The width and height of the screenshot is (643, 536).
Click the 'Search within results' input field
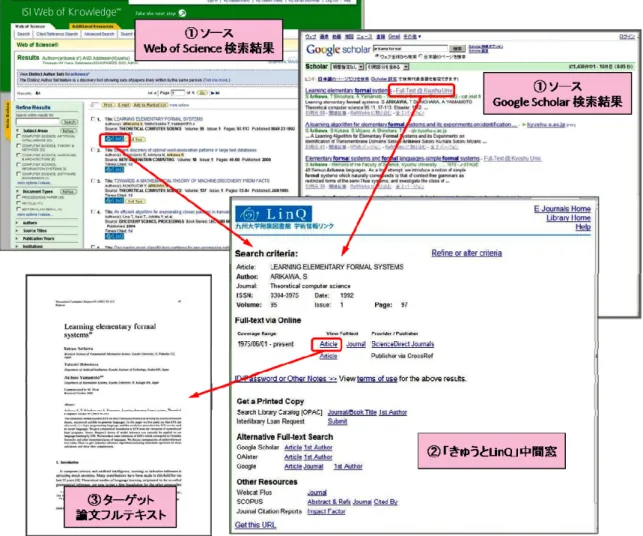coord(38,122)
